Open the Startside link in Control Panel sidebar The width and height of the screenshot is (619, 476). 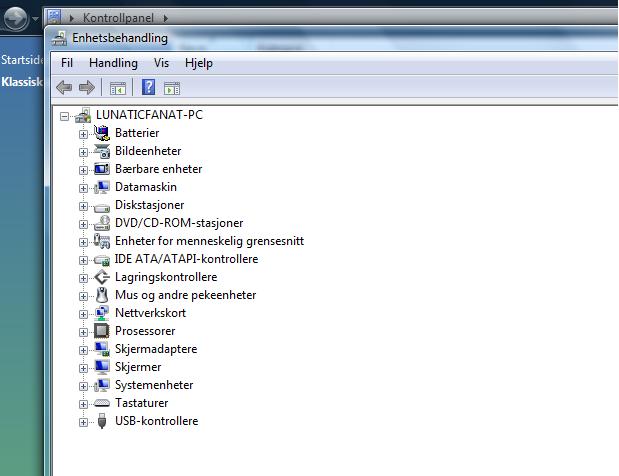tap(22, 60)
